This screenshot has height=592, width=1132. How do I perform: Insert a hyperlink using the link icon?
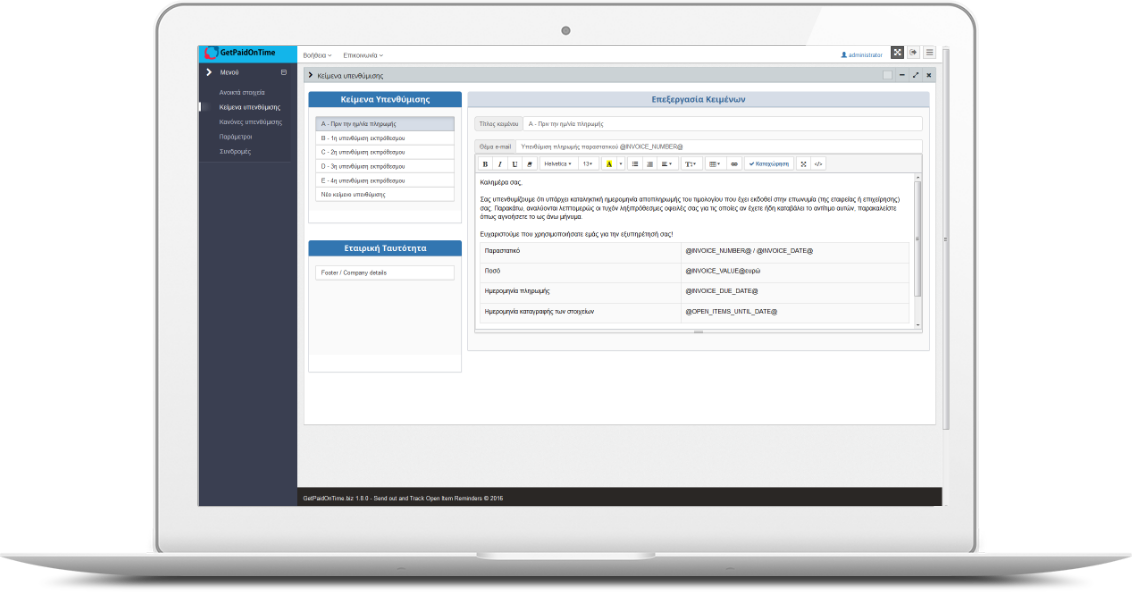click(734, 163)
